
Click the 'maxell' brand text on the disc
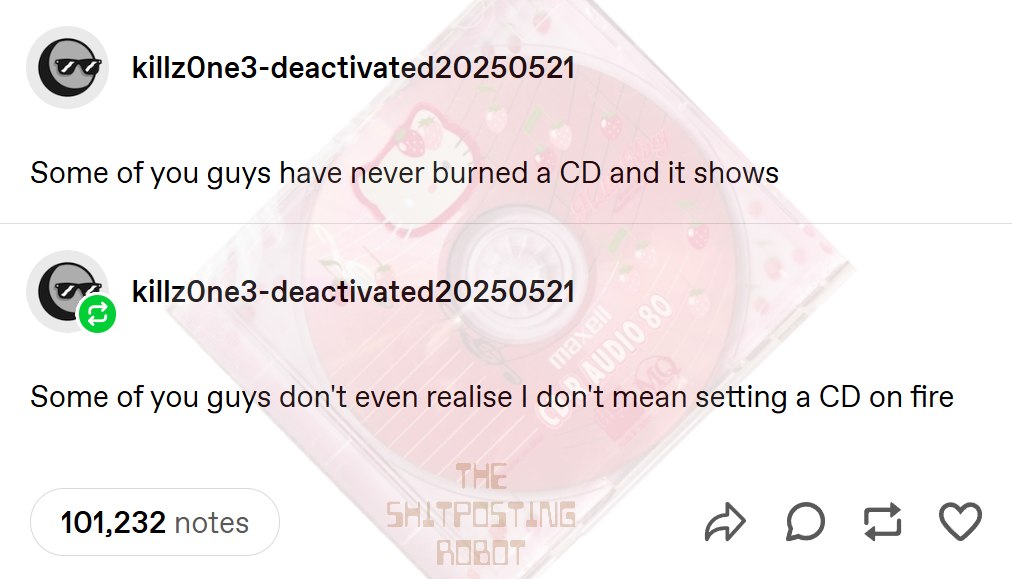click(580, 337)
